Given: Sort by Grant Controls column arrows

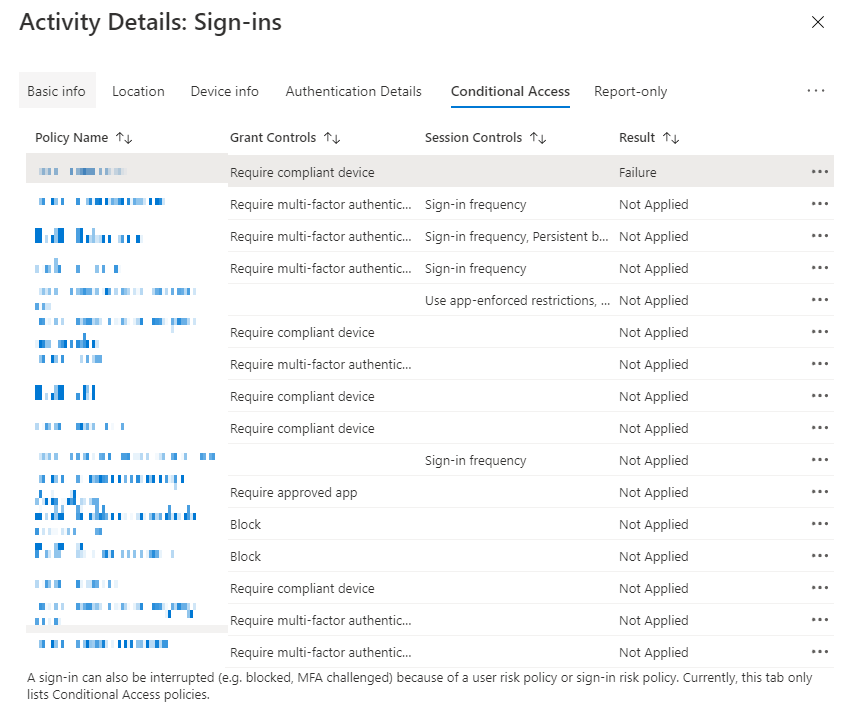Looking at the screenshot, I should click(x=332, y=138).
